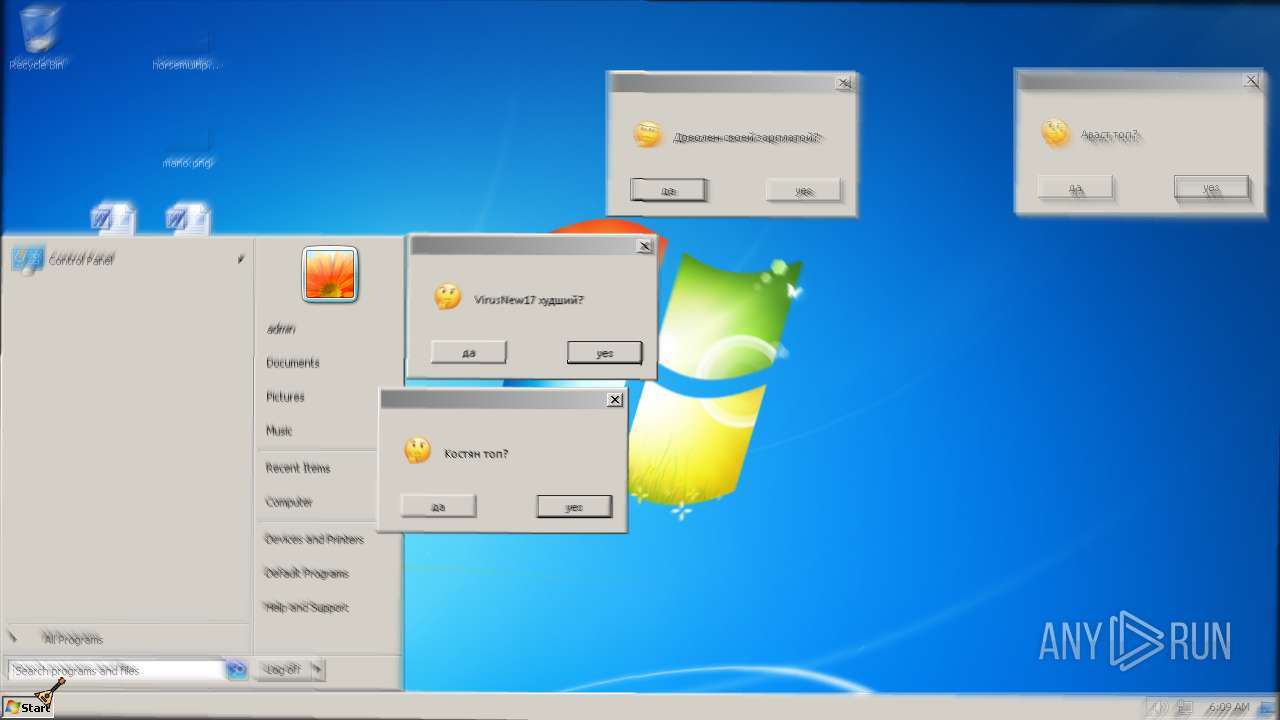Close the VirusNew17 худший dialog
1280x720 pixels.
coord(645,246)
